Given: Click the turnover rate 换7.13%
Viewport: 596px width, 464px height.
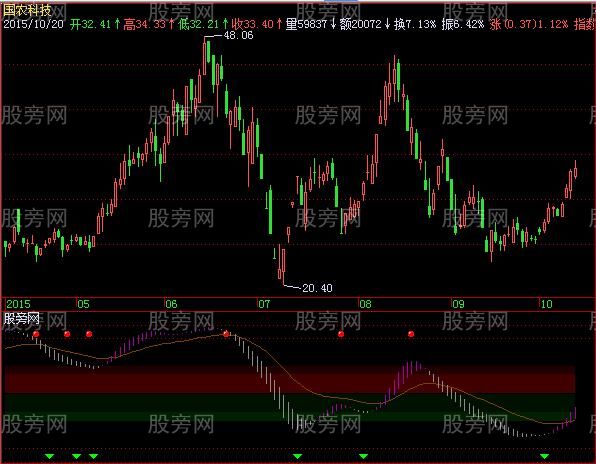Looking at the screenshot, I should [415, 24].
